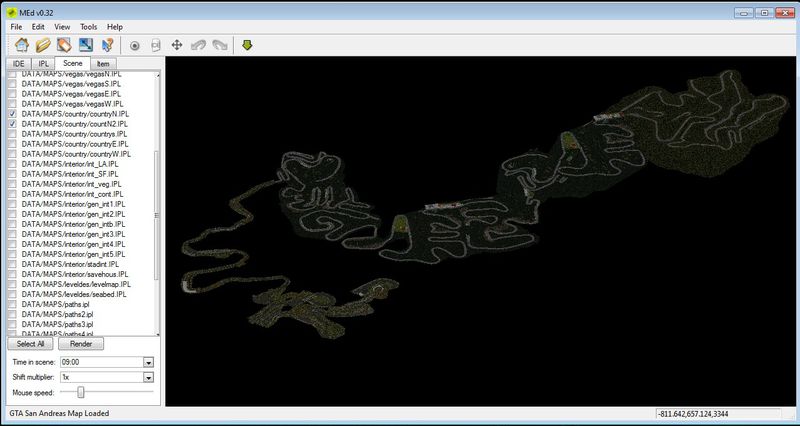This screenshot has height=426, width=800.
Task: Select the four-arrow move tool
Action: 177,45
